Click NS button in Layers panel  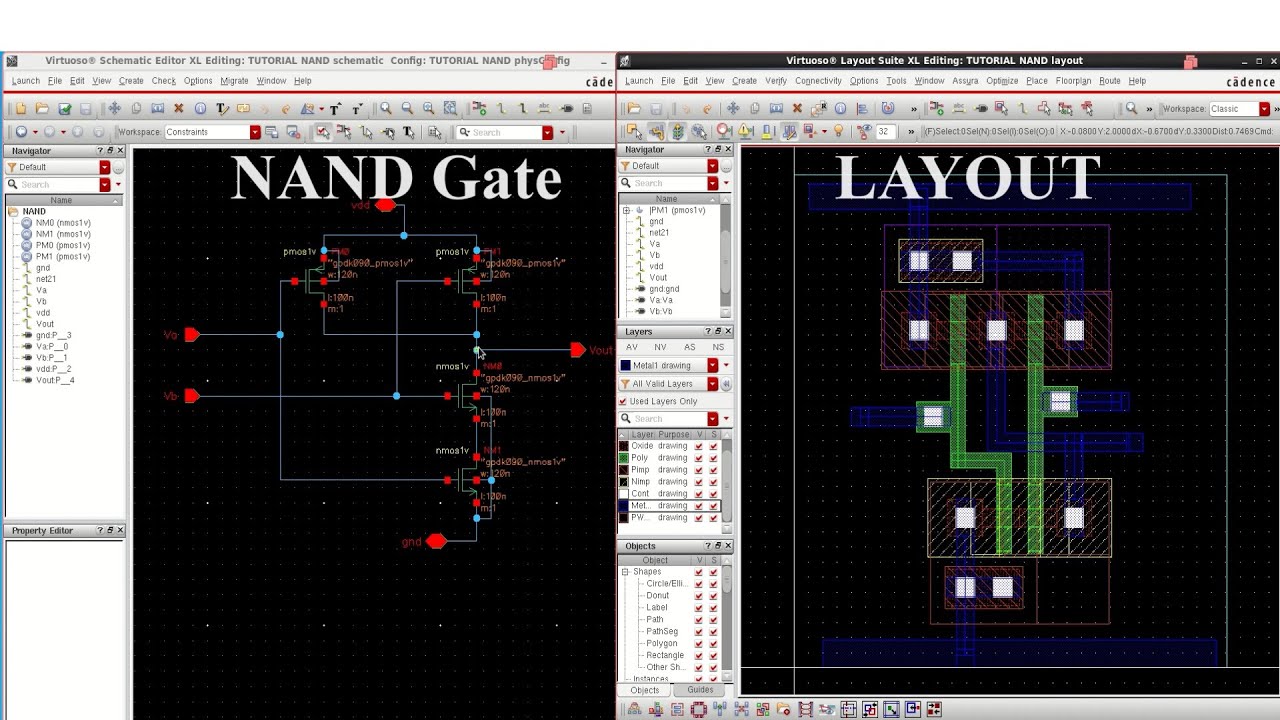pyautogui.click(x=718, y=348)
